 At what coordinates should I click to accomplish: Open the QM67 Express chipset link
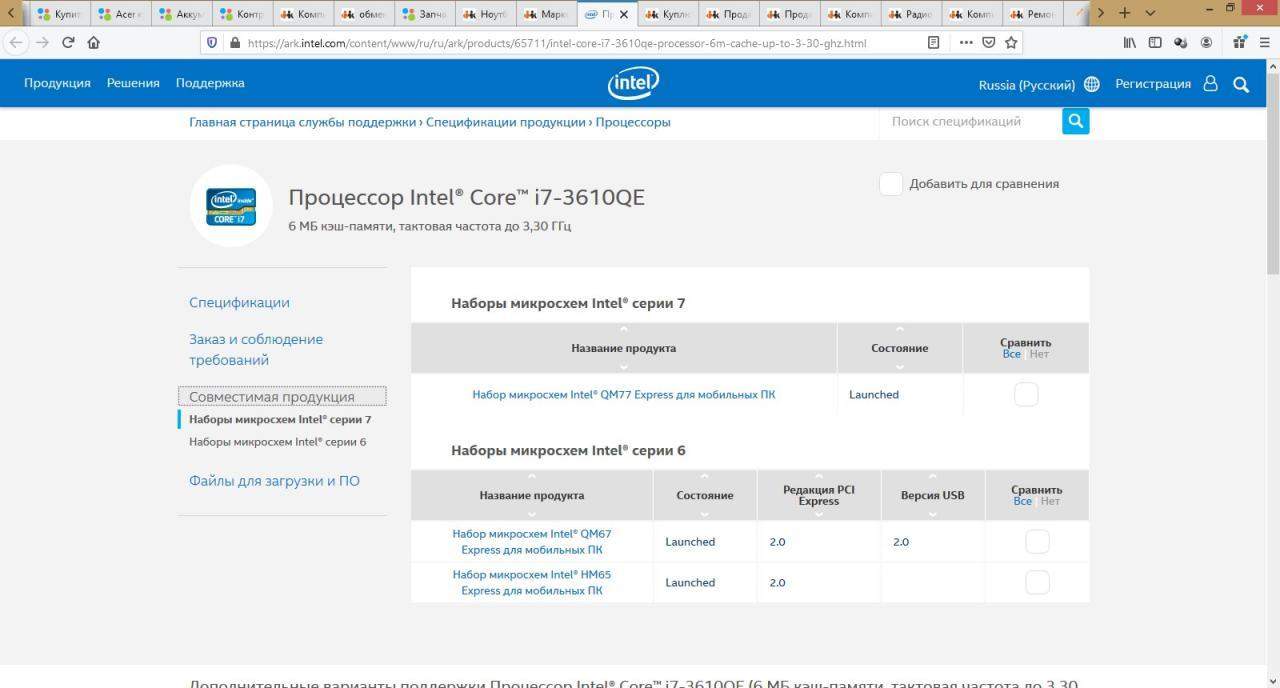point(532,541)
